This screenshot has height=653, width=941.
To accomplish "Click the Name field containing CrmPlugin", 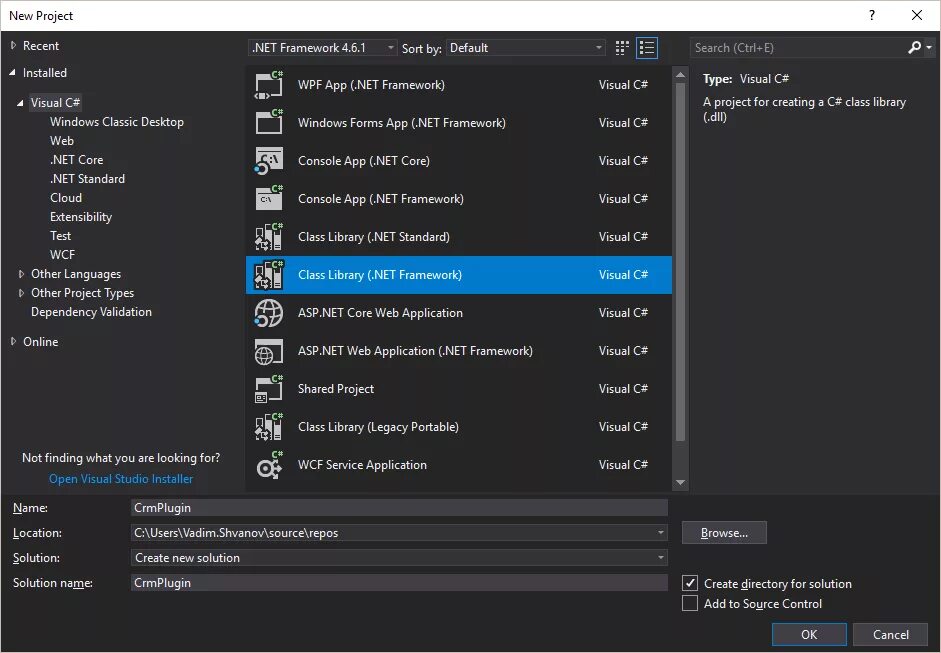I will 399,508.
